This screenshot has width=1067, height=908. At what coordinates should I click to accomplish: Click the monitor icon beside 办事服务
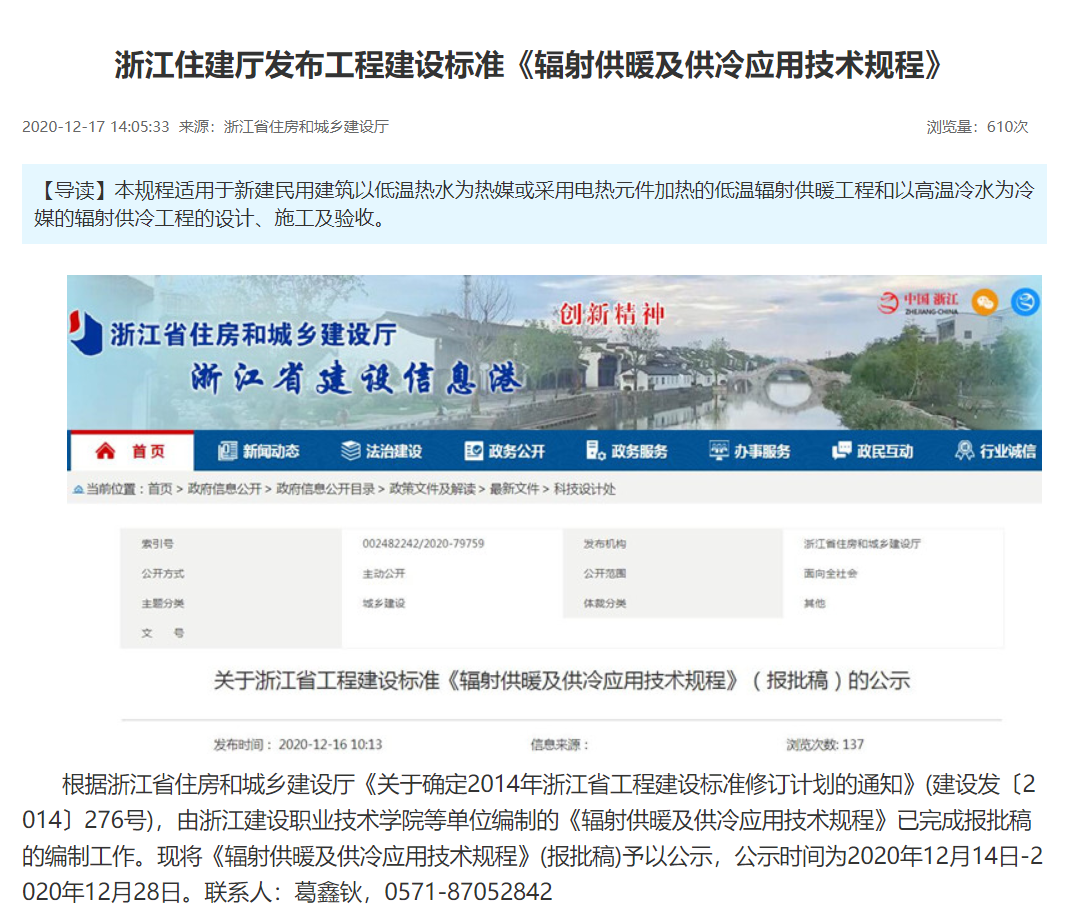pyautogui.click(x=718, y=451)
